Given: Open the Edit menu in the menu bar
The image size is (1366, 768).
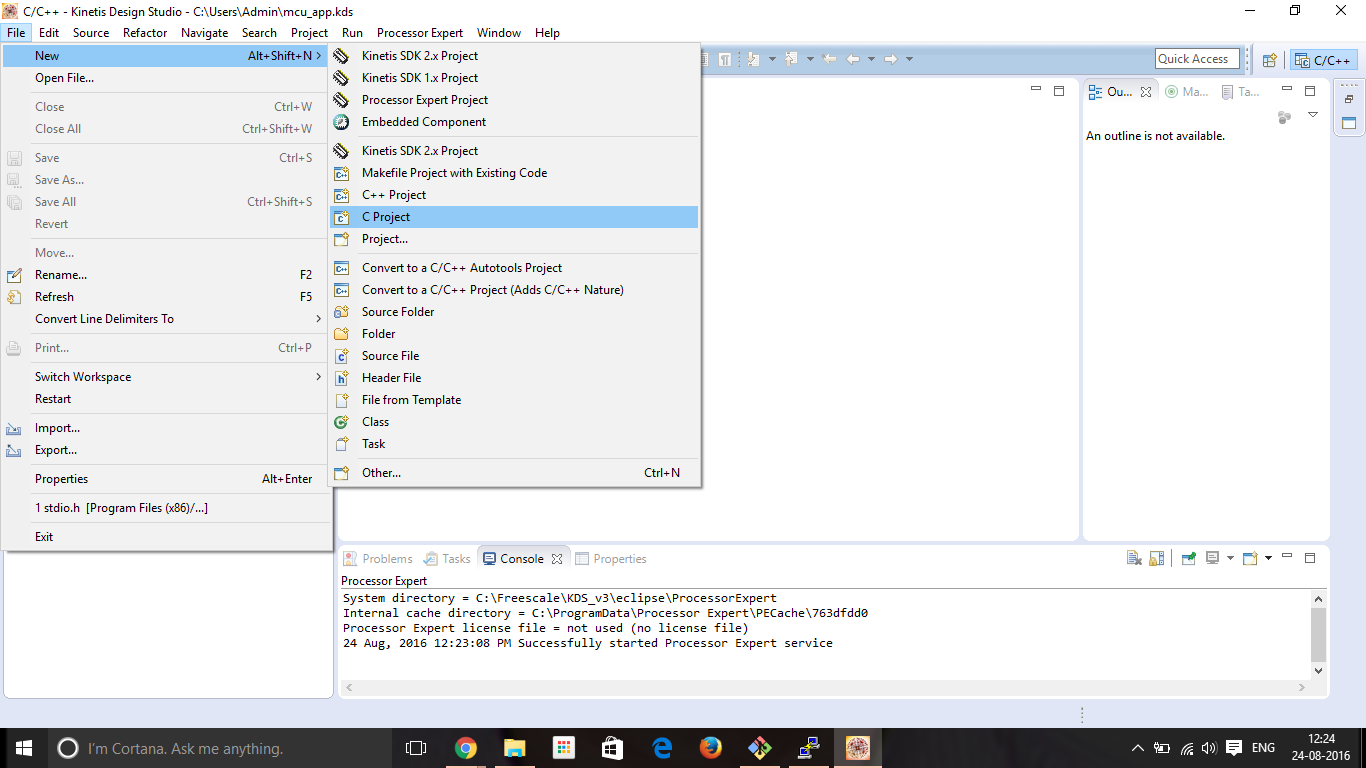Looking at the screenshot, I should click(49, 33).
